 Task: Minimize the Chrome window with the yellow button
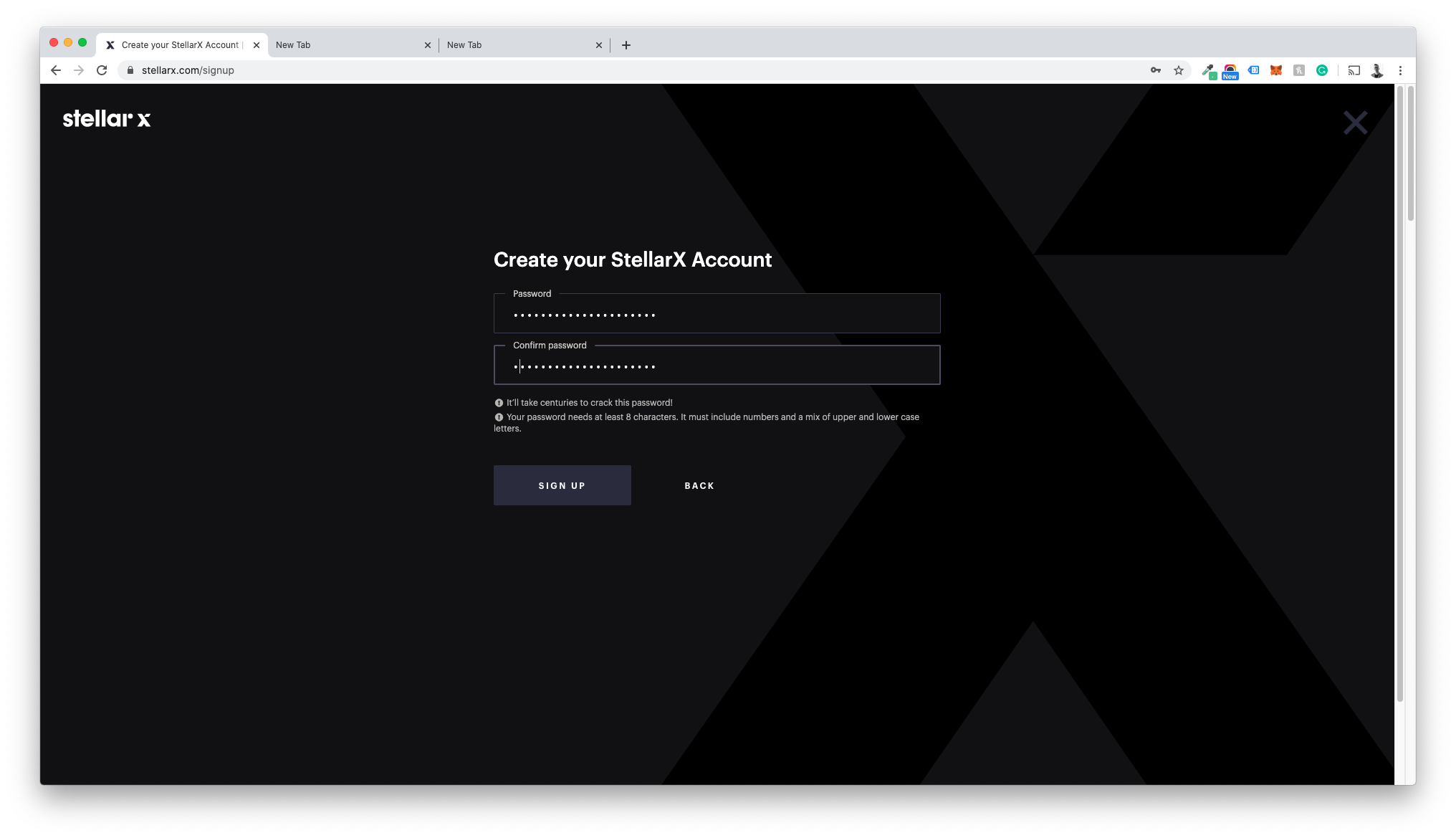[x=68, y=43]
